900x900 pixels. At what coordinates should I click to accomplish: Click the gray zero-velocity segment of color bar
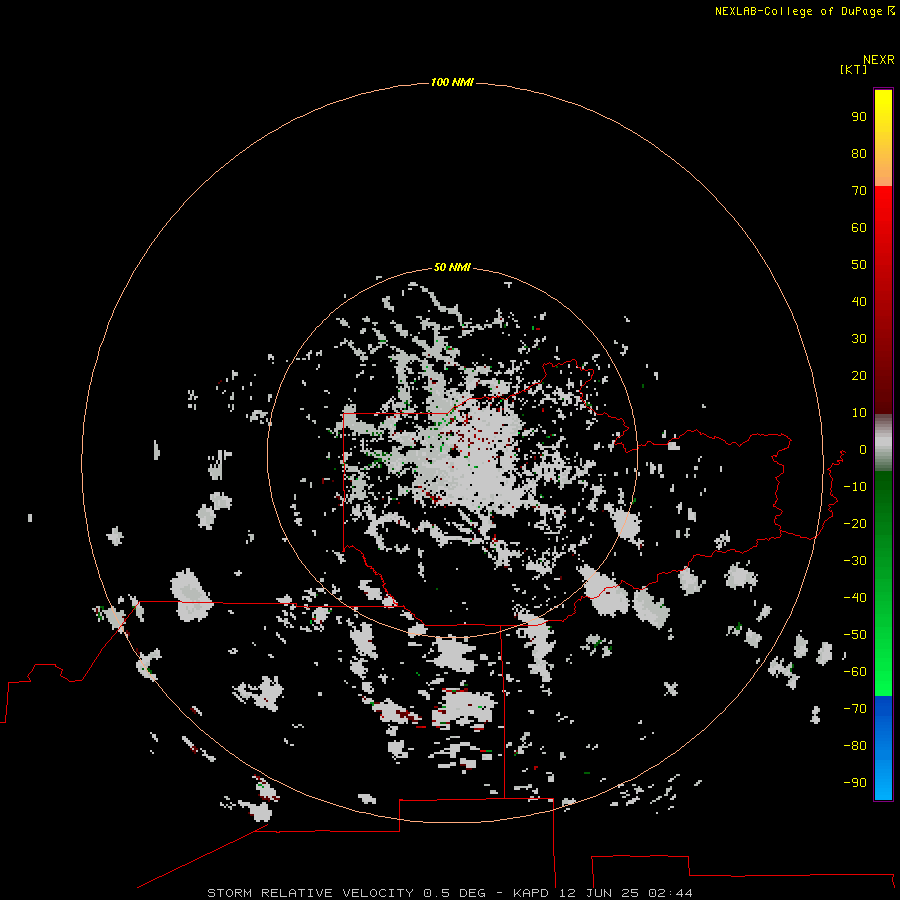883,443
